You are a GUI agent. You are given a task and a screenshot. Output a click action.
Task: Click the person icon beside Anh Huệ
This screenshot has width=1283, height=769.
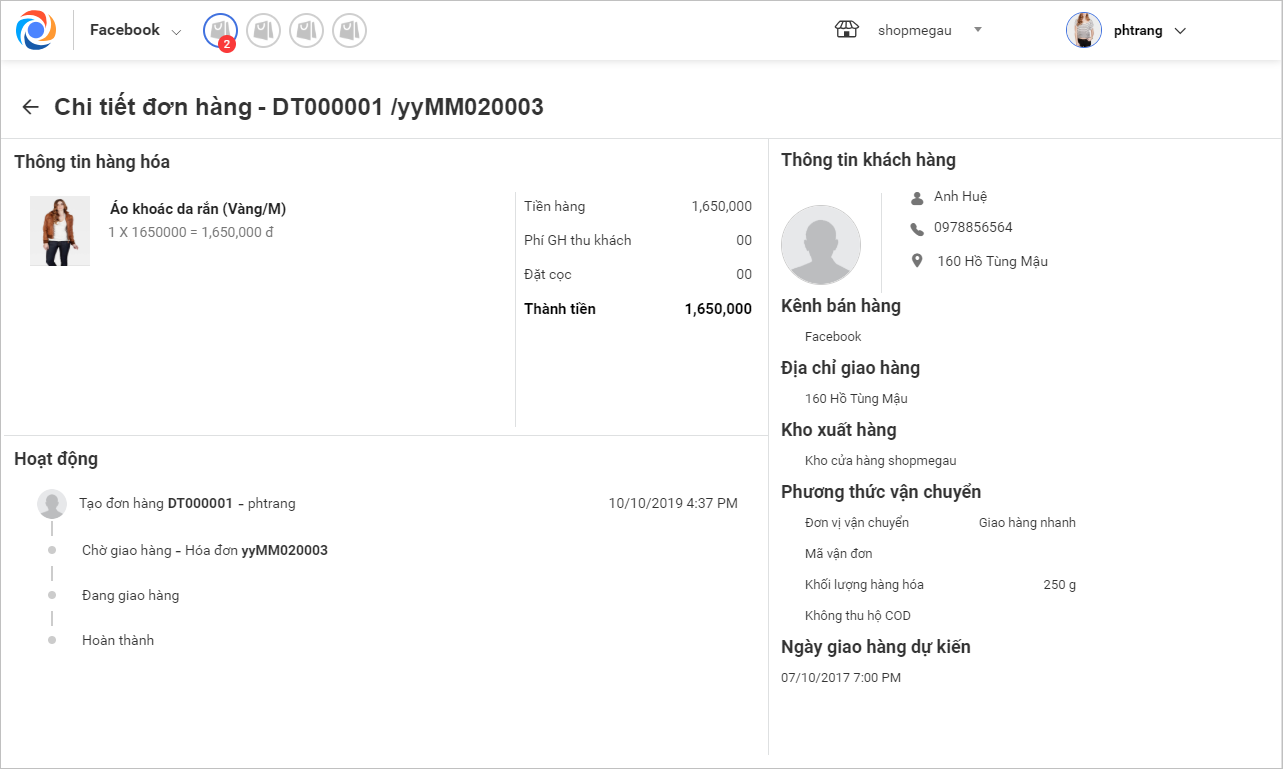click(x=917, y=197)
